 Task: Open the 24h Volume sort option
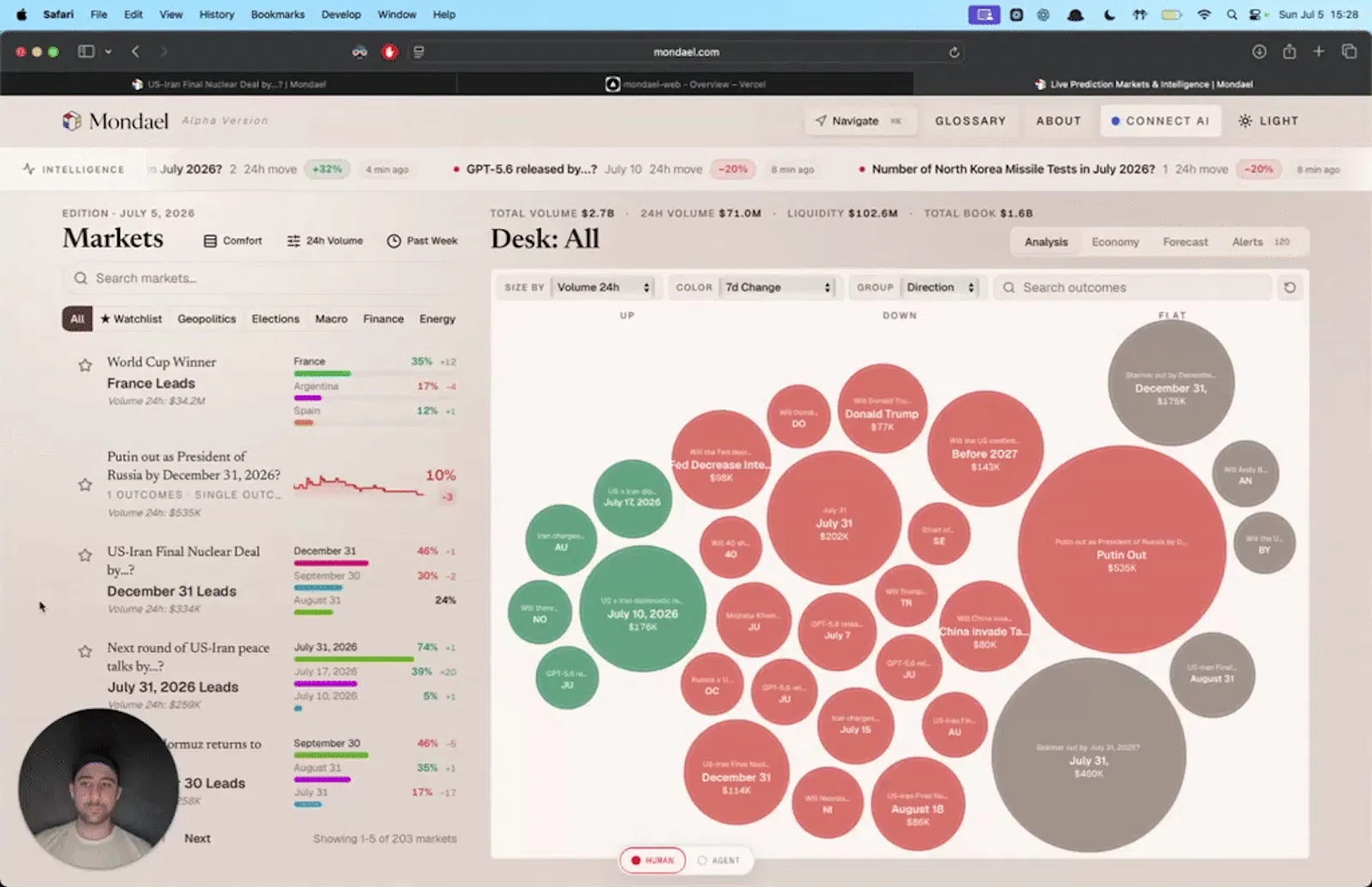(x=324, y=241)
